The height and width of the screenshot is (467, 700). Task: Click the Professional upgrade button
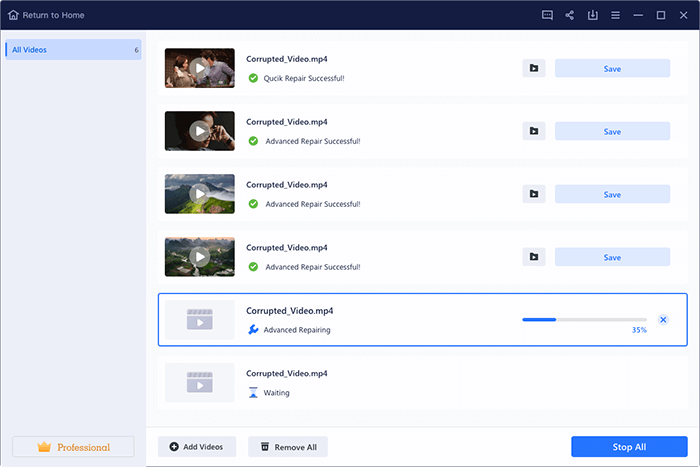(x=73, y=447)
